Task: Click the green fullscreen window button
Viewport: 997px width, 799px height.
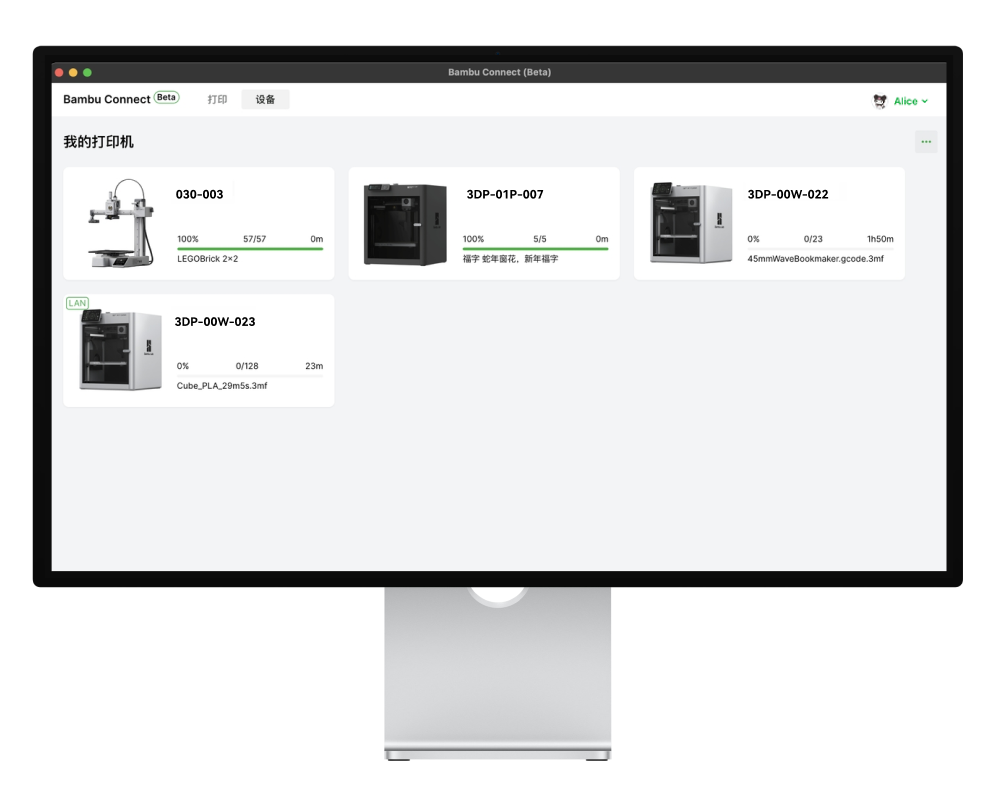Action: tap(87, 72)
